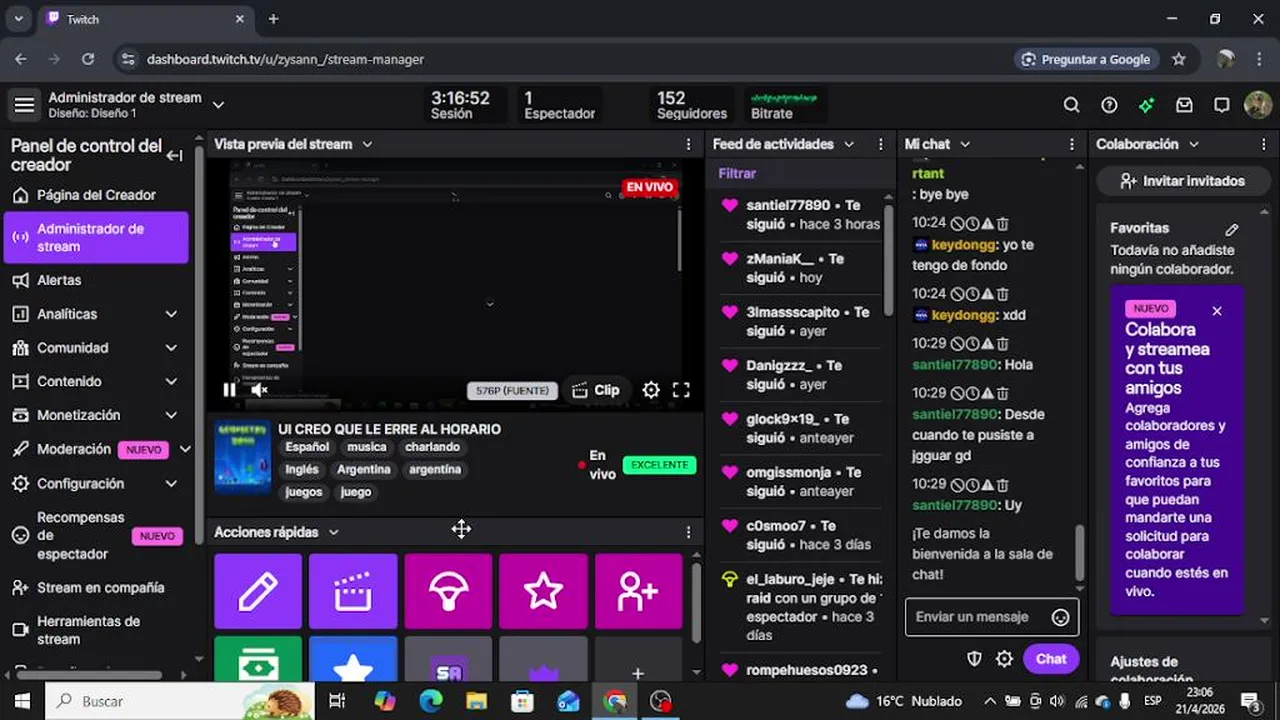Open Recompensas de espectador in sidebar
The image size is (1280, 720).
pyautogui.click(x=96, y=535)
